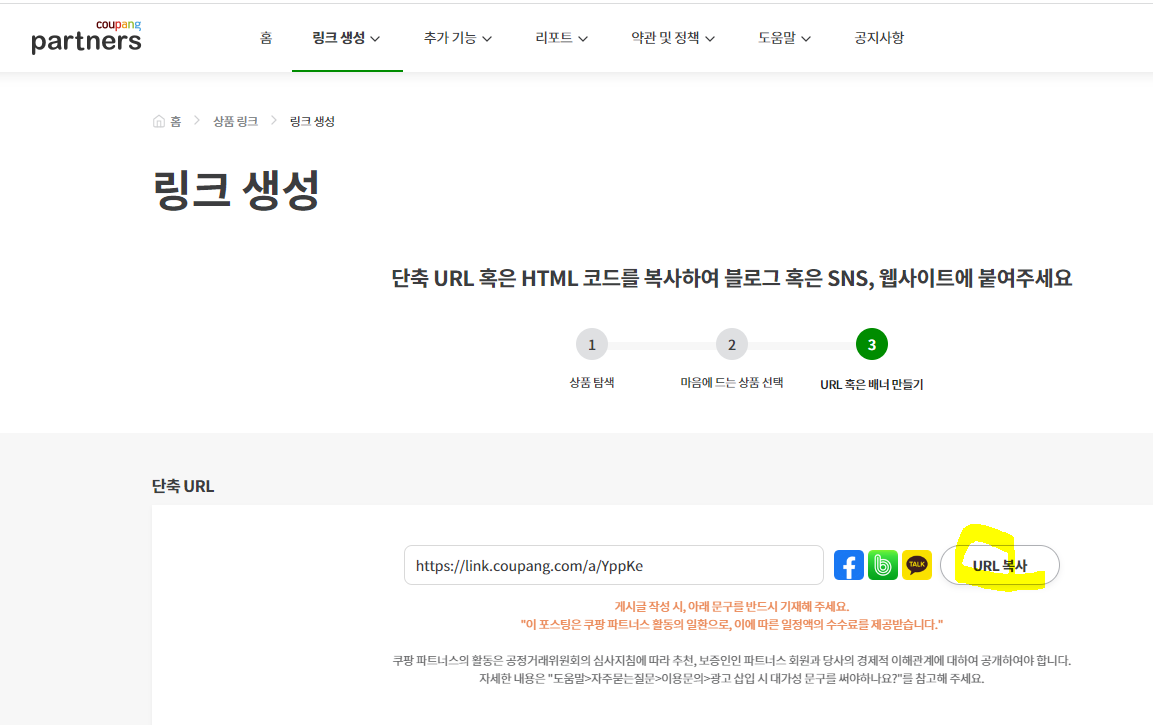
Task: Copy the short URL with URL 복사 button
Action: (999, 565)
